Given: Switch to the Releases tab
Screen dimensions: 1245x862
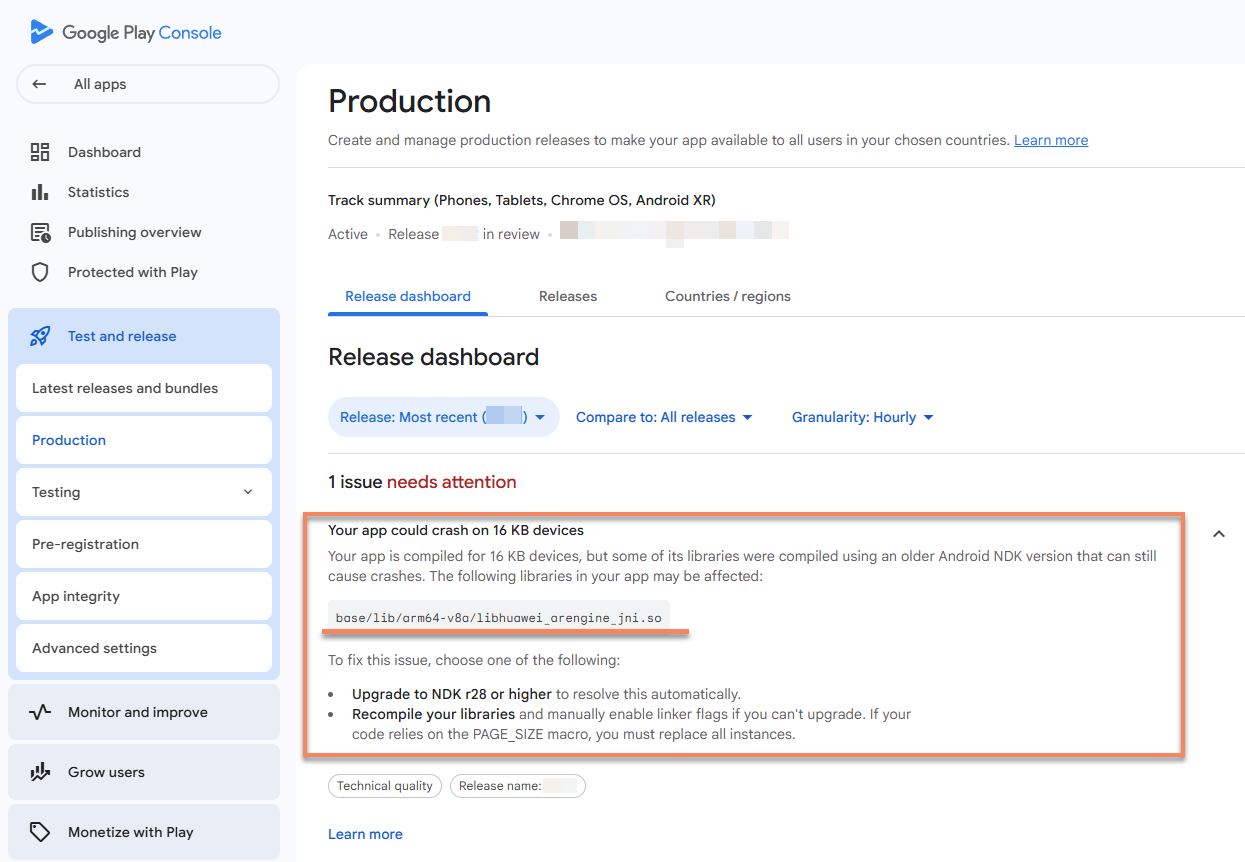Looking at the screenshot, I should point(568,296).
